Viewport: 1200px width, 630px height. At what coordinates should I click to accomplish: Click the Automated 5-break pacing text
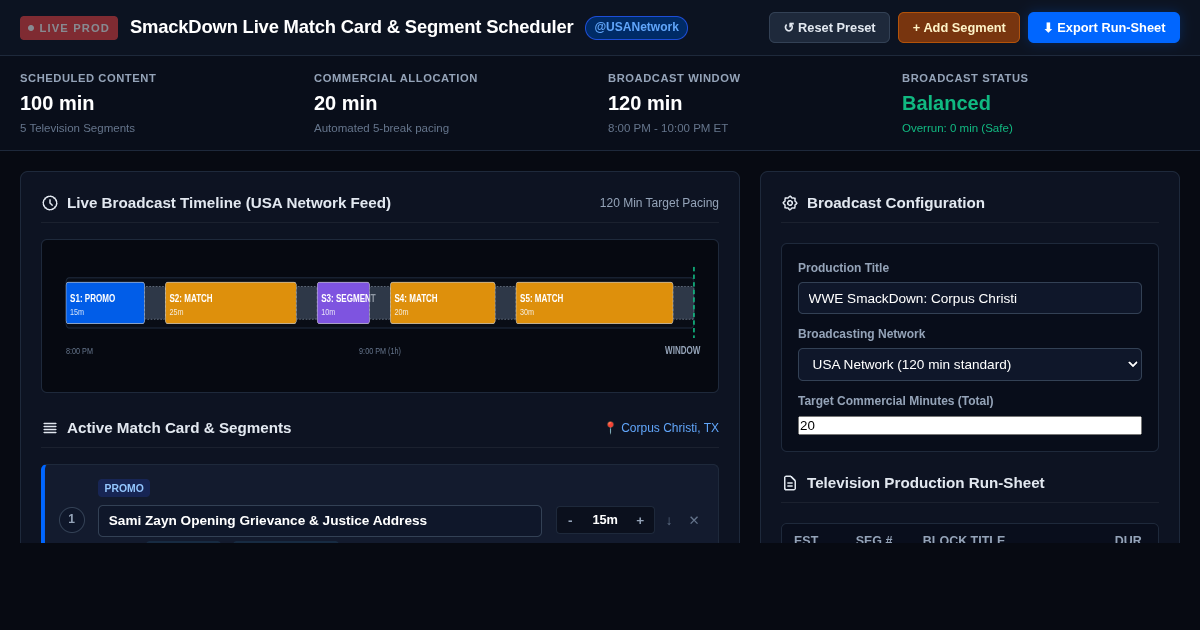coord(381,128)
